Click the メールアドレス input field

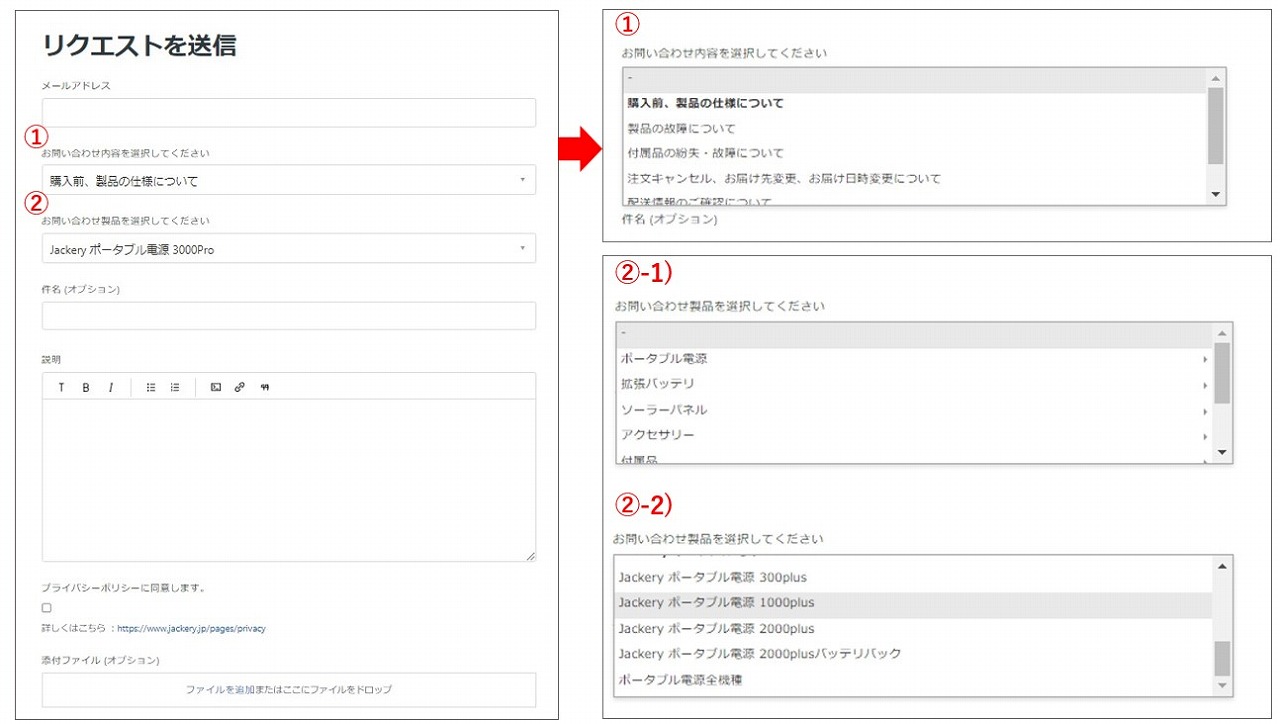coord(289,113)
